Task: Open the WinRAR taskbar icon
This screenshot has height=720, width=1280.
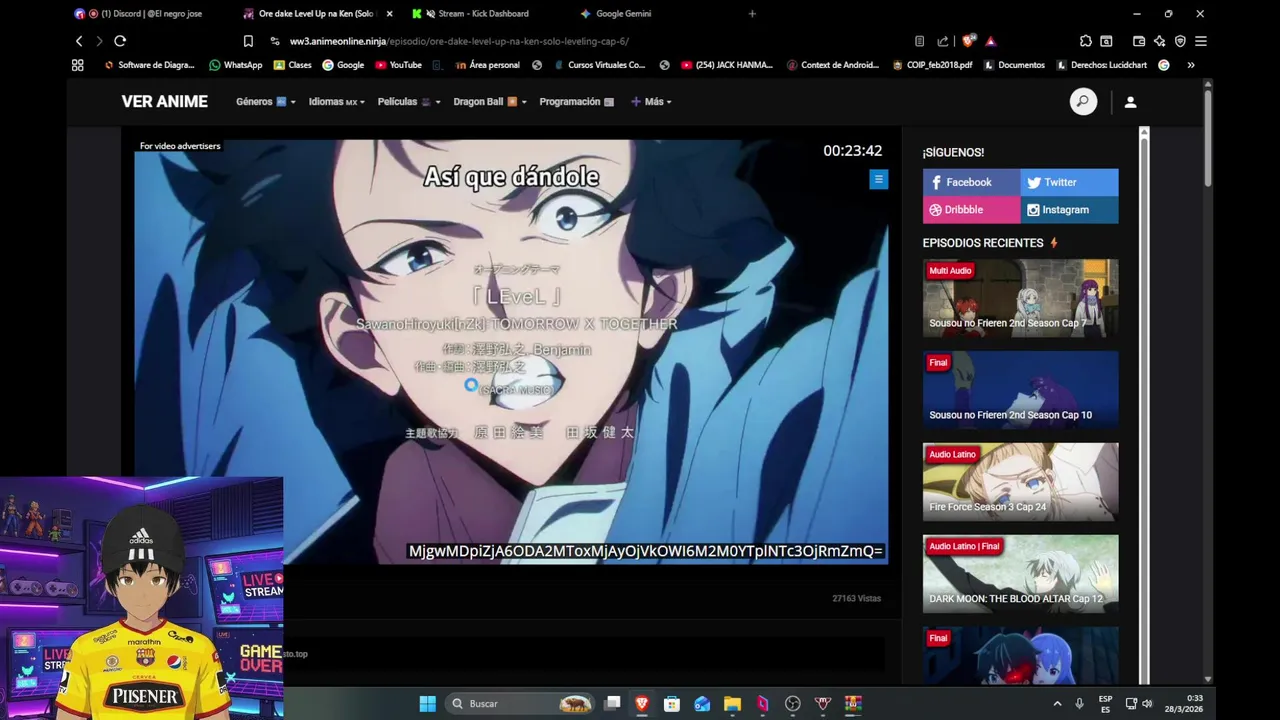Action: [853, 703]
